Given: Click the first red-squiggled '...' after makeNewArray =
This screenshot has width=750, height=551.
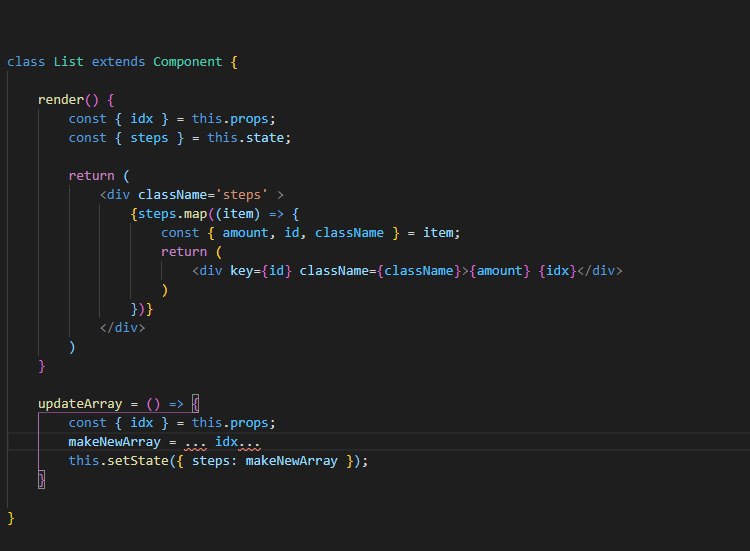Looking at the screenshot, I should pyautogui.click(x=195, y=443).
